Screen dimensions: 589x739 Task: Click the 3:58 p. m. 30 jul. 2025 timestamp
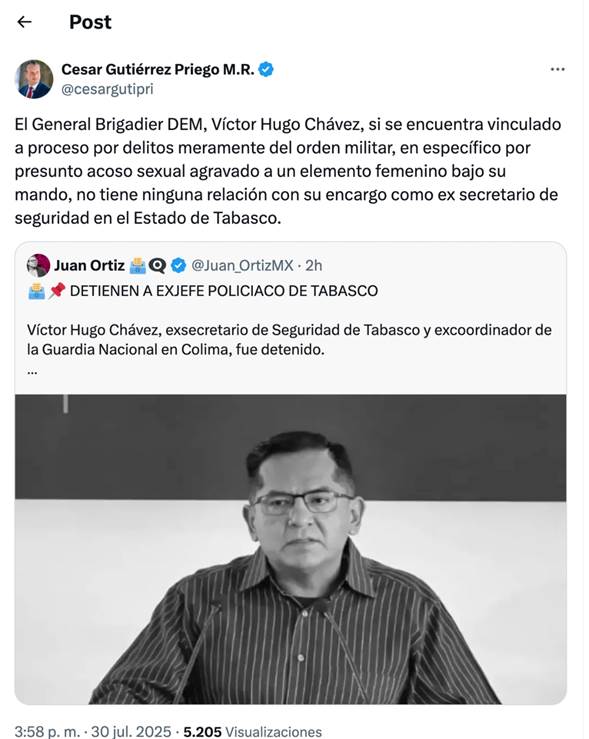point(93,731)
